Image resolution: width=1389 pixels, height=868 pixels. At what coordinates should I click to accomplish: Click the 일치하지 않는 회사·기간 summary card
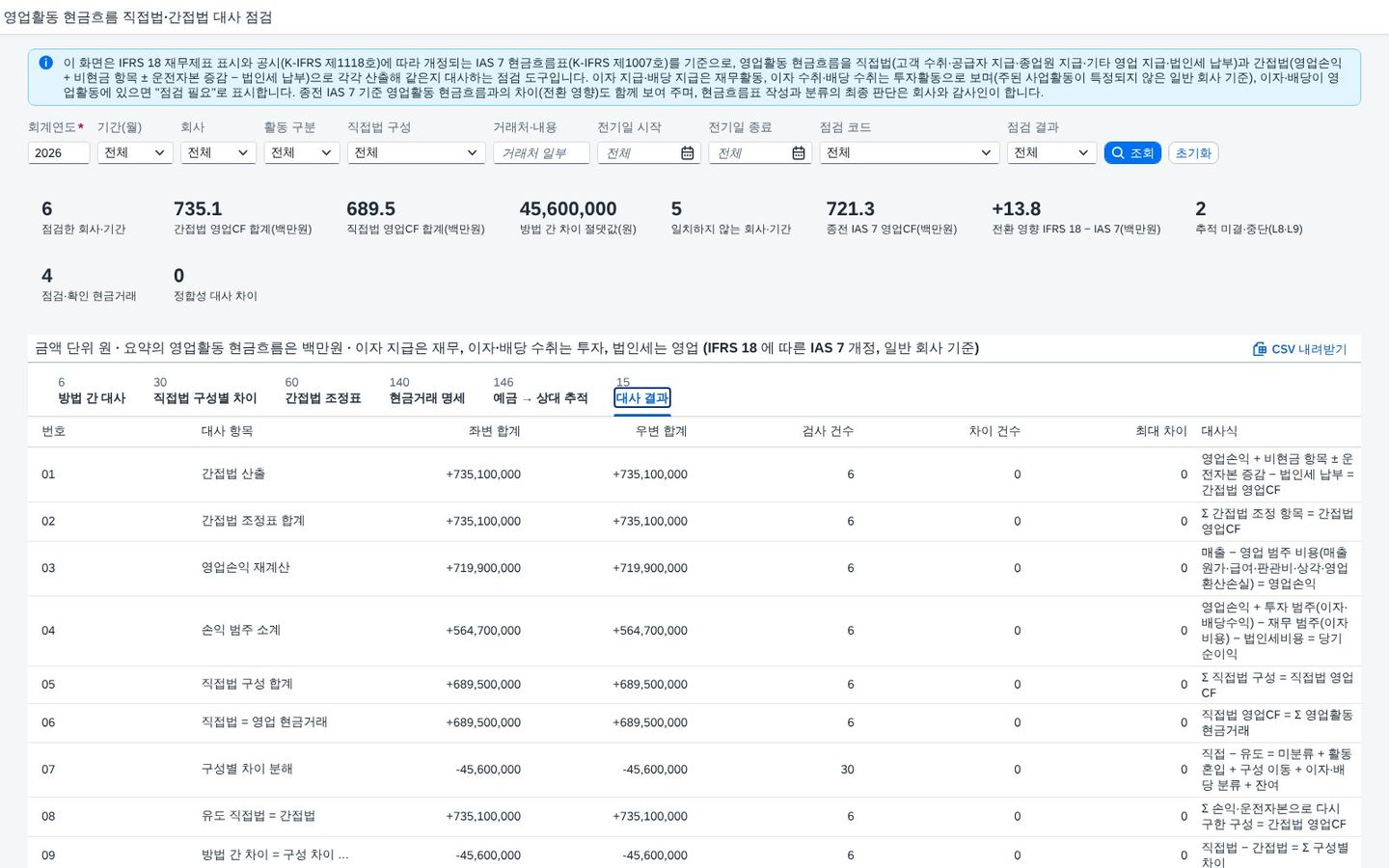tap(731, 217)
